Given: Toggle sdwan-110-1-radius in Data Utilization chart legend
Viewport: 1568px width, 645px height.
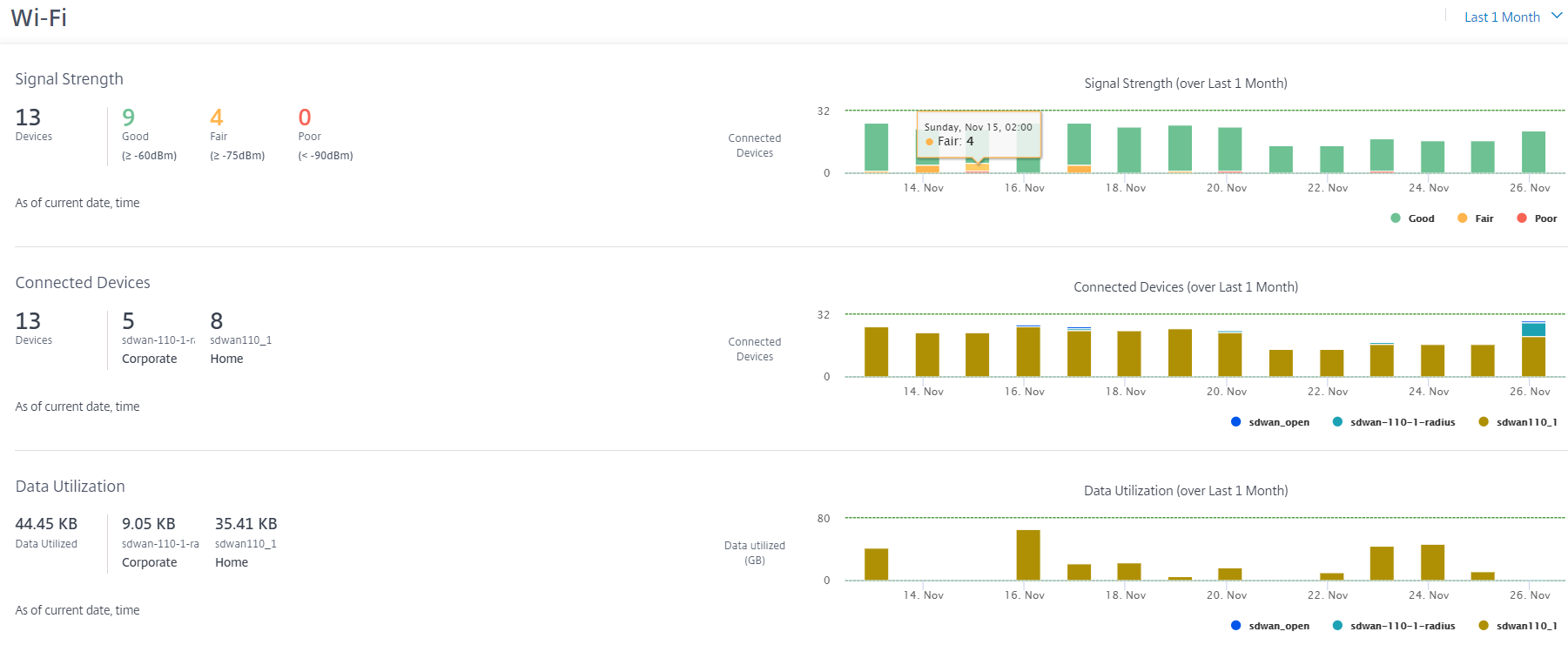Looking at the screenshot, I should [x=1394, y=626].
